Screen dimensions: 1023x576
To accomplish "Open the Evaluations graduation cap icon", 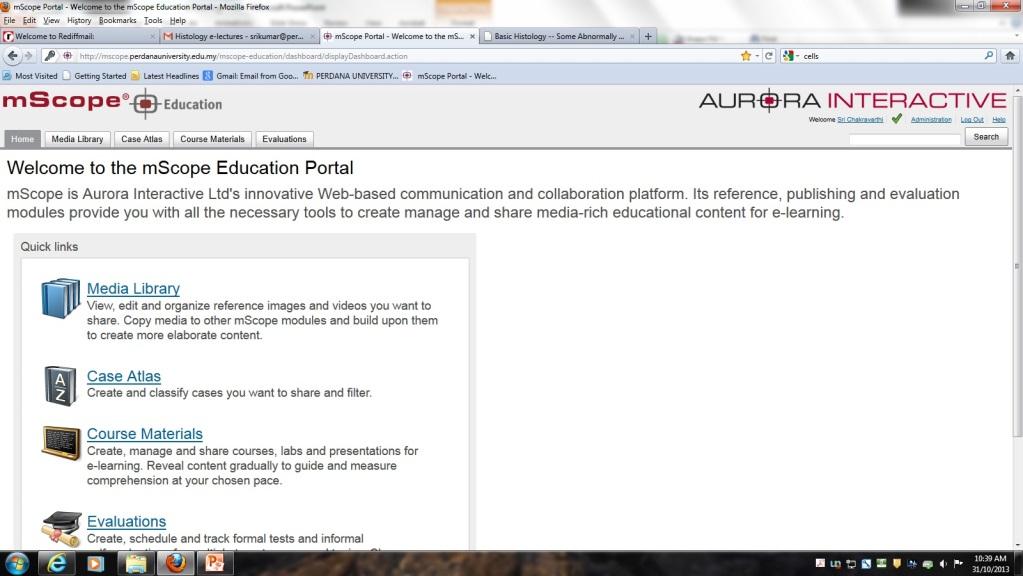I will [x=61, y=528].
